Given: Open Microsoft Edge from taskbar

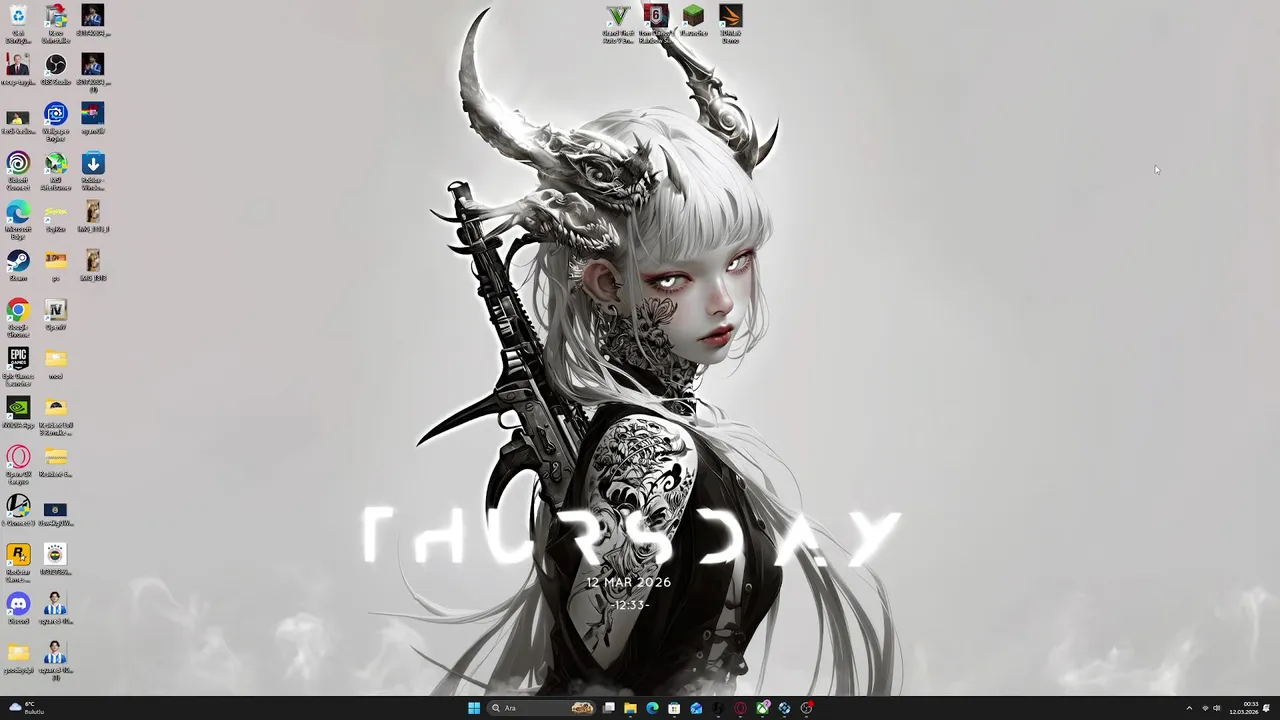Looking at the screenshot, I should (x=652, y=708).
